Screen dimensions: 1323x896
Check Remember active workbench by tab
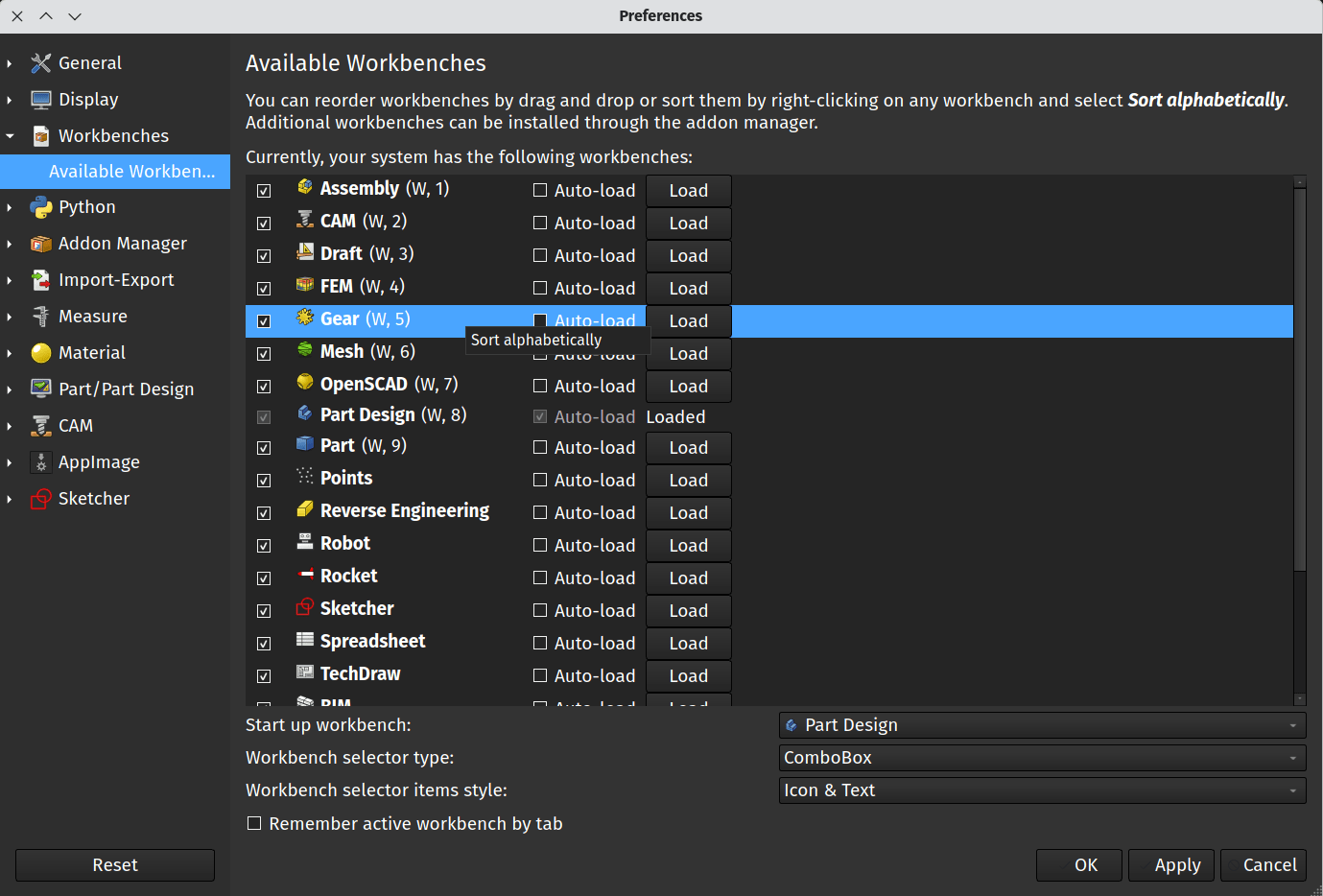point(254,823)
